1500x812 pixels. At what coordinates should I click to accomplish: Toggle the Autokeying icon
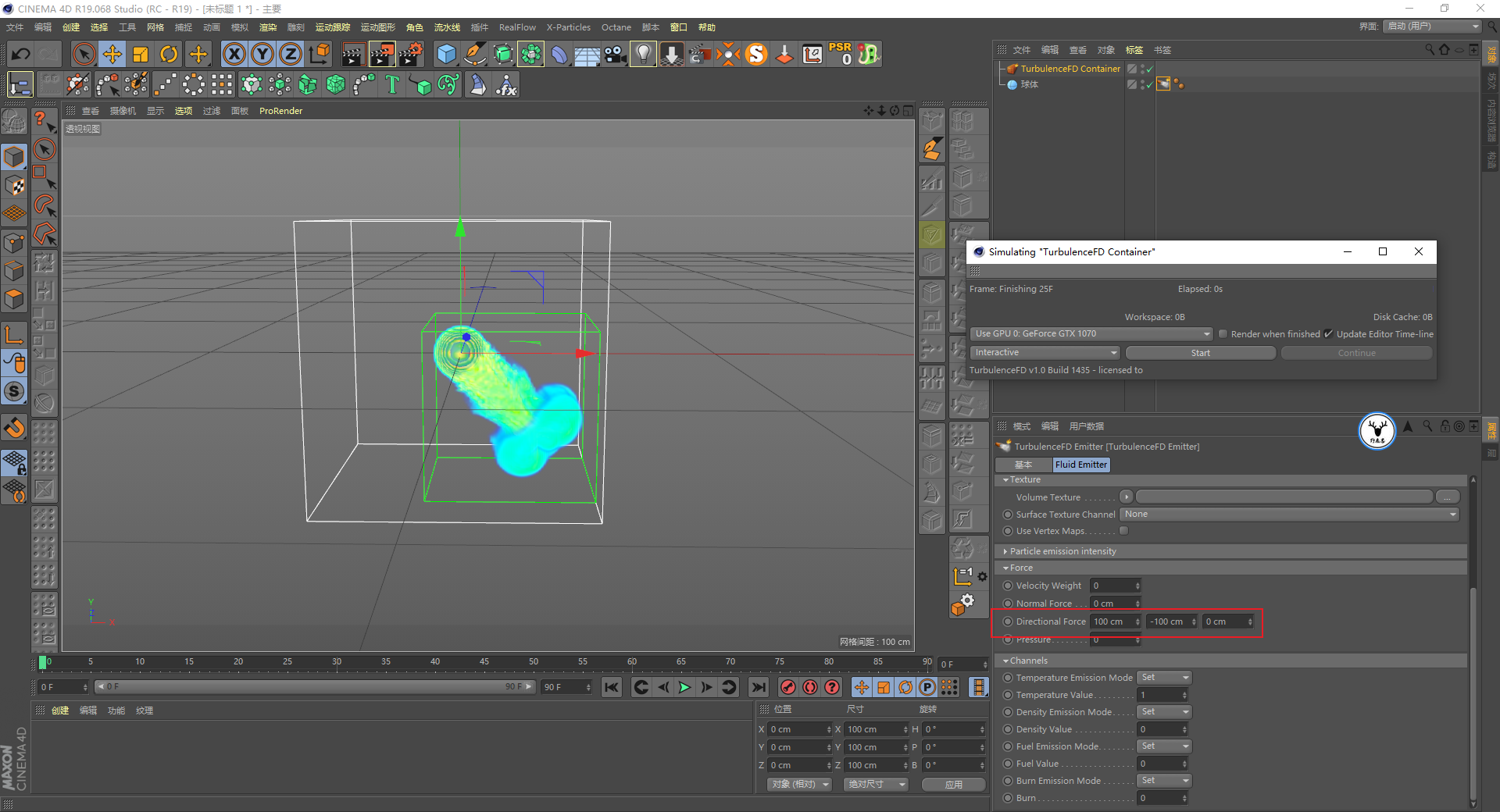click(x=810, y=687)
